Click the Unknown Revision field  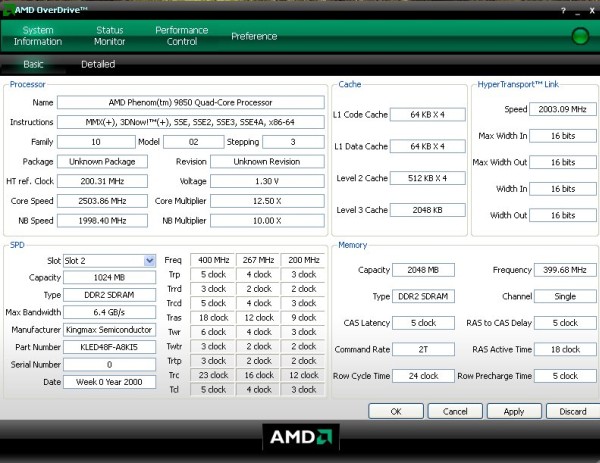[x=267, y=161]
